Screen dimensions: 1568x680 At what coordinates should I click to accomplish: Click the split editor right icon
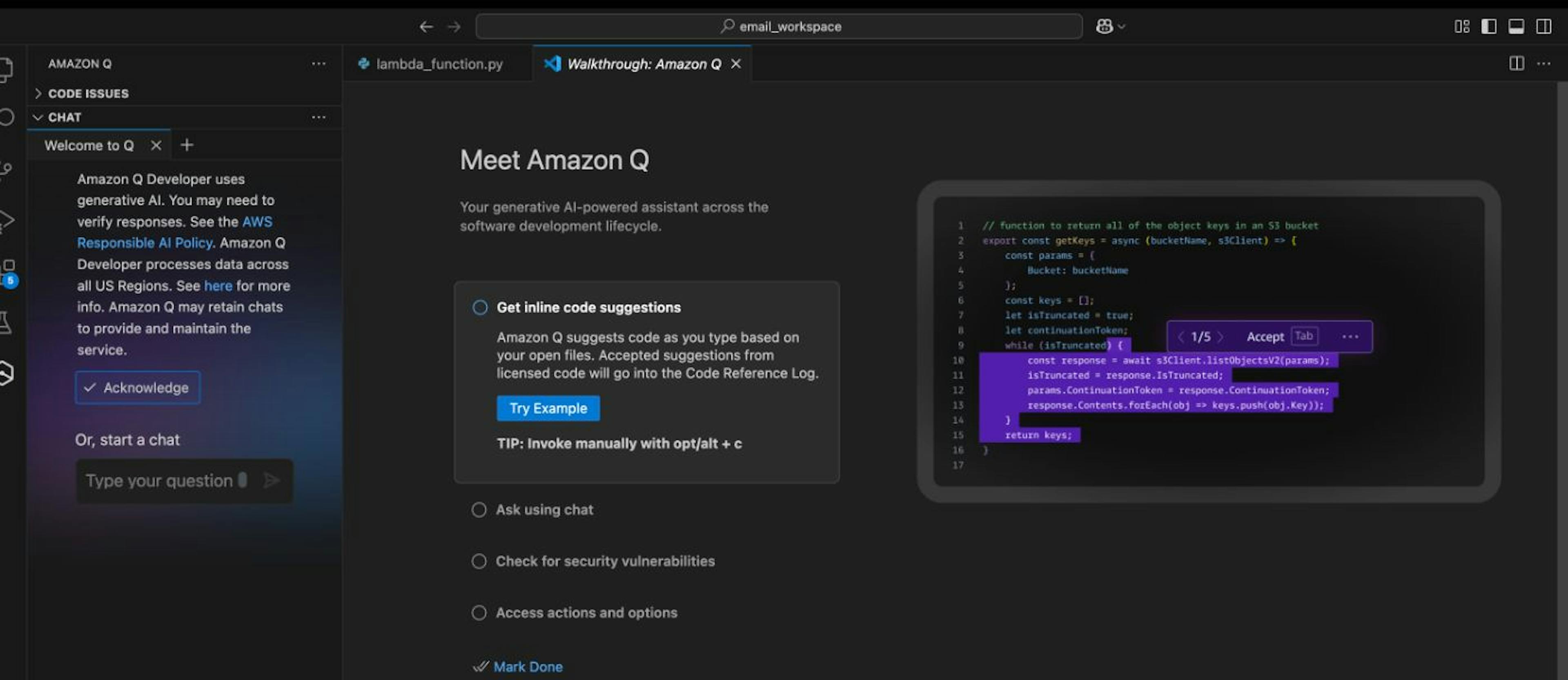tap(1516, 63)
